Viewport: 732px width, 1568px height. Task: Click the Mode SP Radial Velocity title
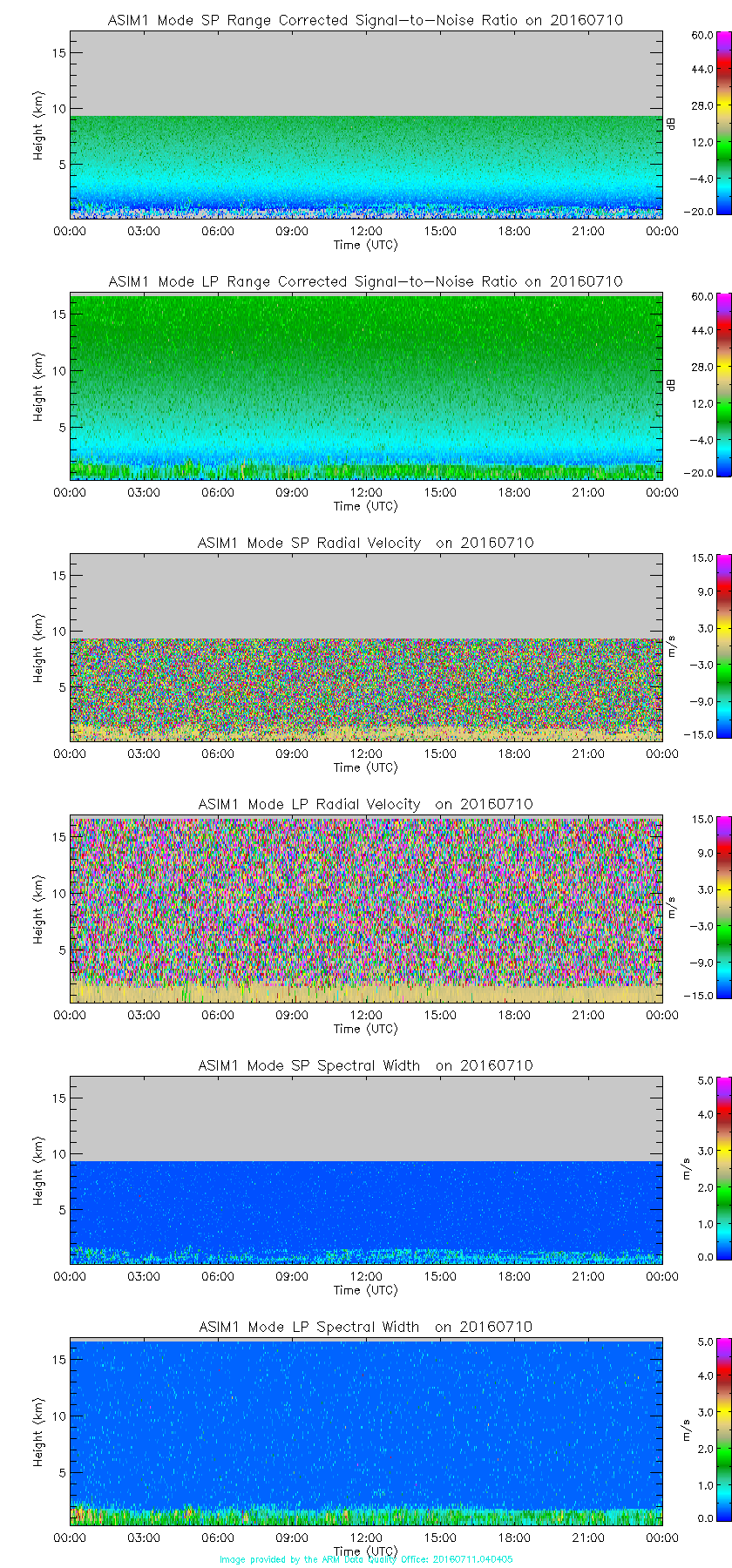[365, 543]
